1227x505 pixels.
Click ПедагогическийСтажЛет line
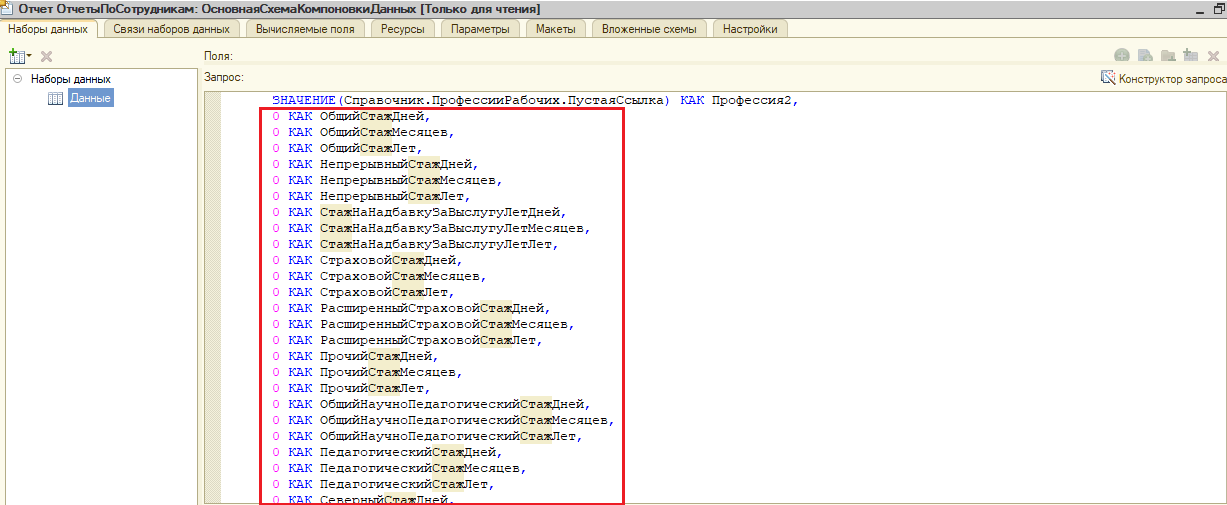(x=382, y=484)
